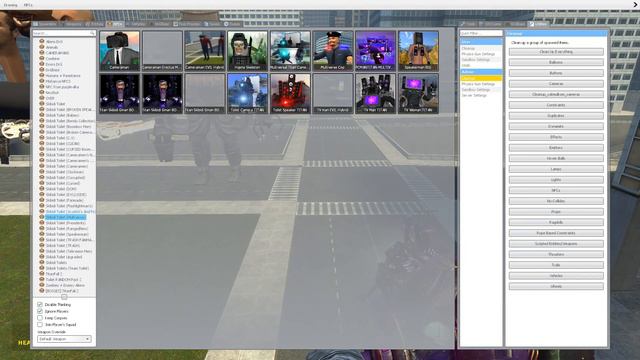Image resolution: width=640 pixels, height=360 pixels.
Task: Click the icon beside Animals category
Action: tap(42, 47)
